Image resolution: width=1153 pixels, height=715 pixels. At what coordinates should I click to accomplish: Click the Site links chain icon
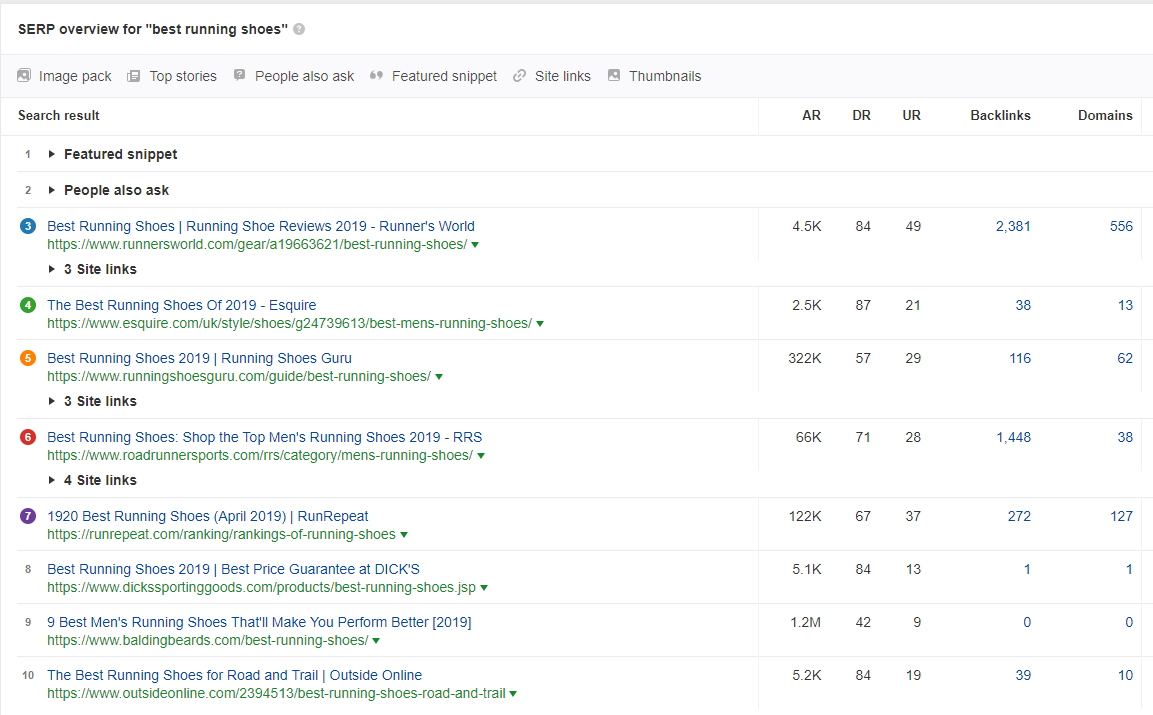point(519,76)
